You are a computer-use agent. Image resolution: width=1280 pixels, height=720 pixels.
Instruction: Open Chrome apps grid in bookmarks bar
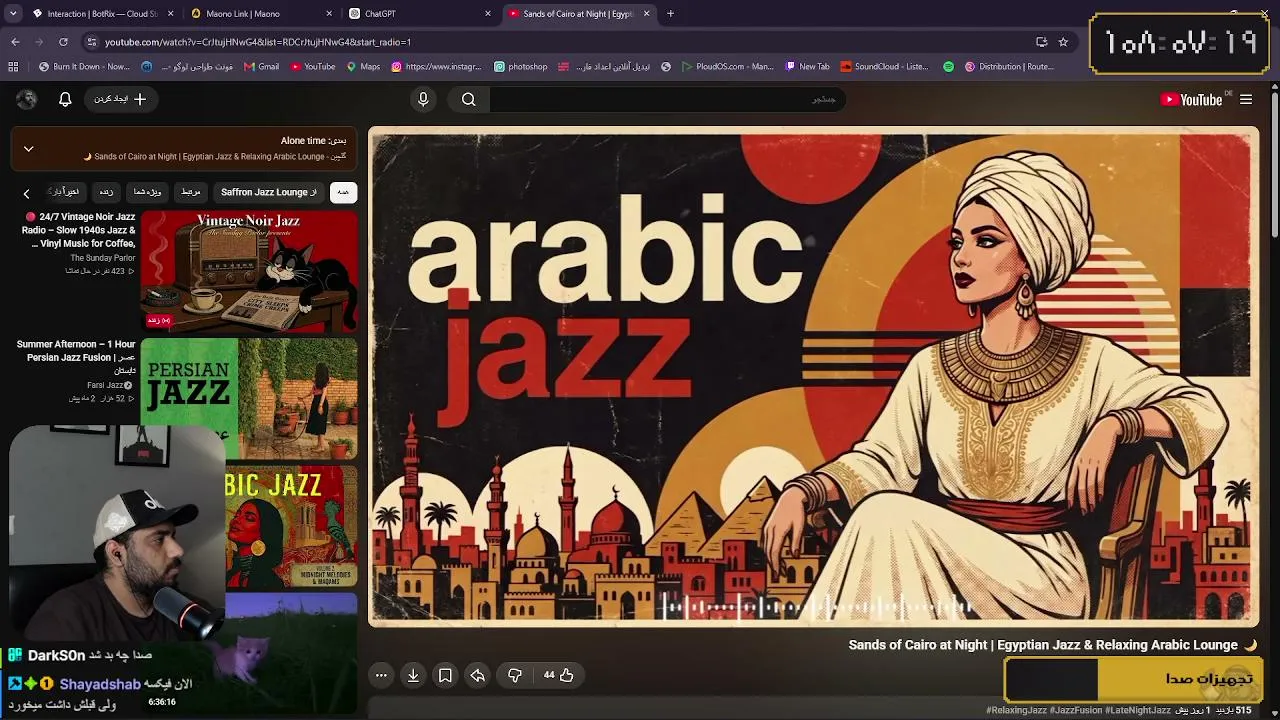13,67
